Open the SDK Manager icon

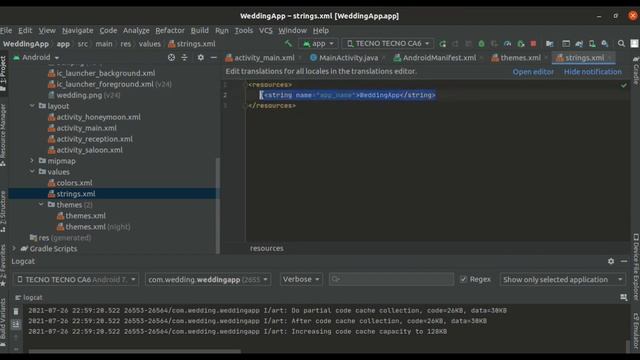(605, 44)
